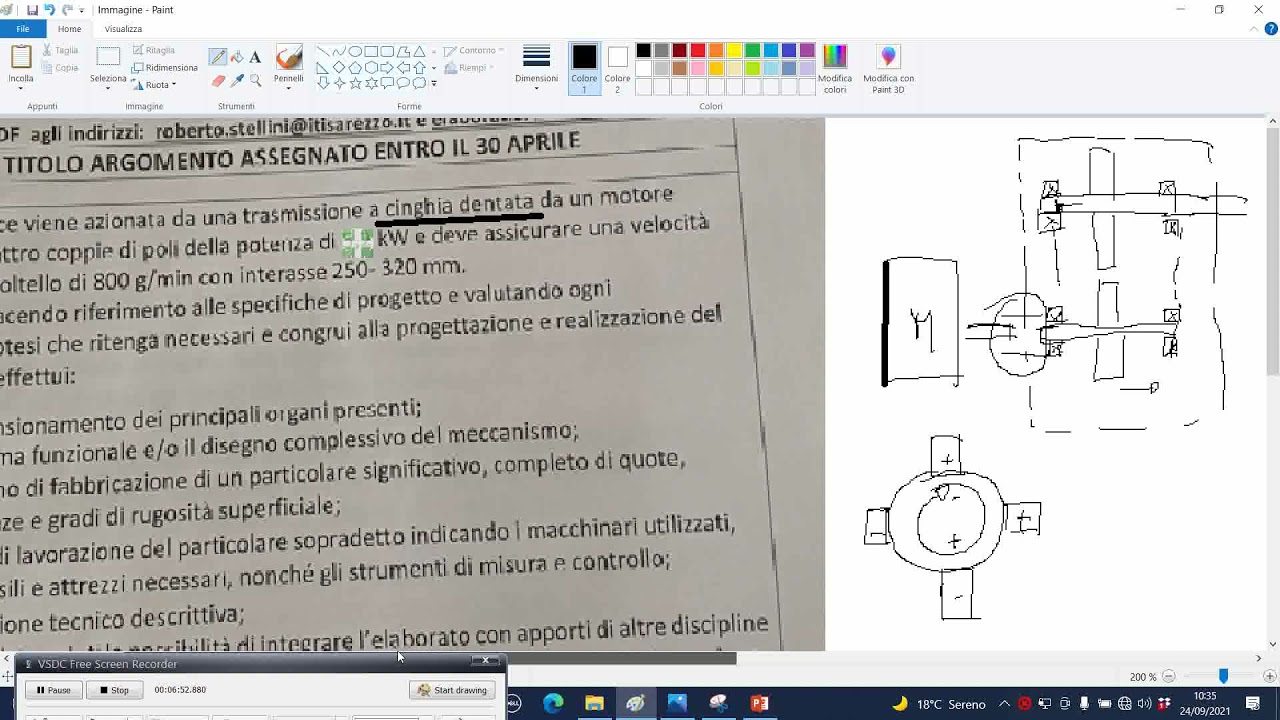The height and width of the screenshot is (720, 1280).
Task: Select the Magnifier tool
Action: click(x=256, y=80)
